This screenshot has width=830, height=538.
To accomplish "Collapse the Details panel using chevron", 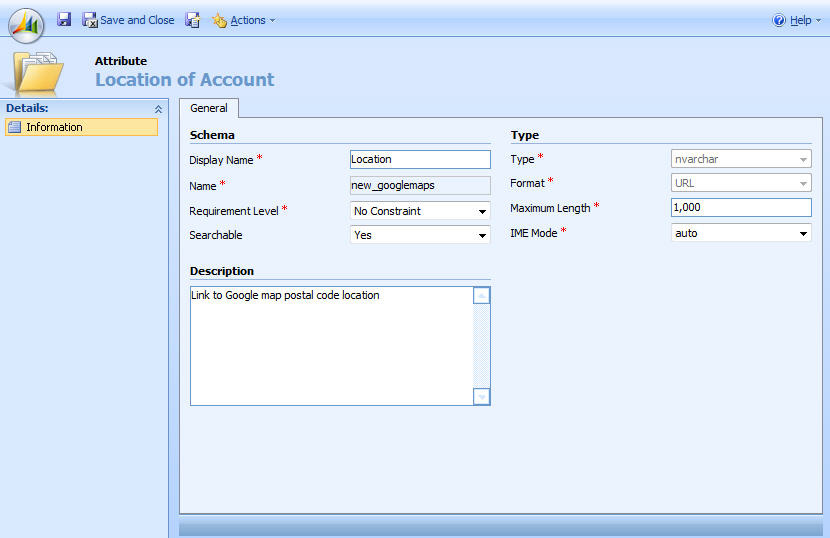I will (x=157, y=108).
